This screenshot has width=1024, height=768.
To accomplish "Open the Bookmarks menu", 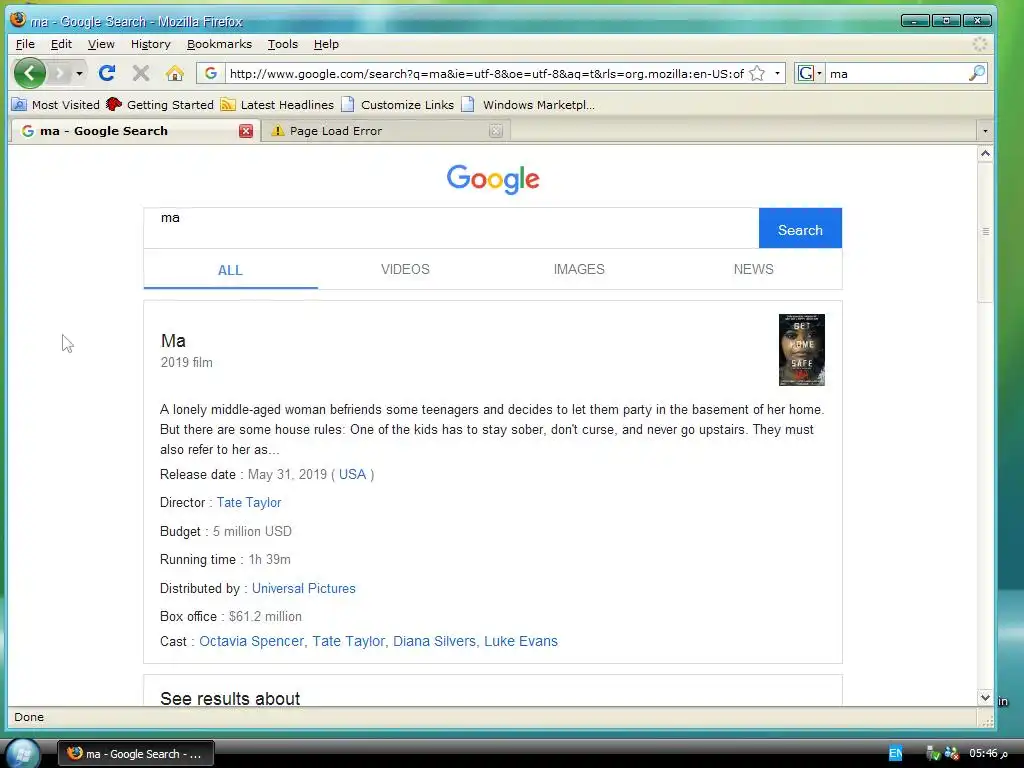I will click(x=219, y=44).
